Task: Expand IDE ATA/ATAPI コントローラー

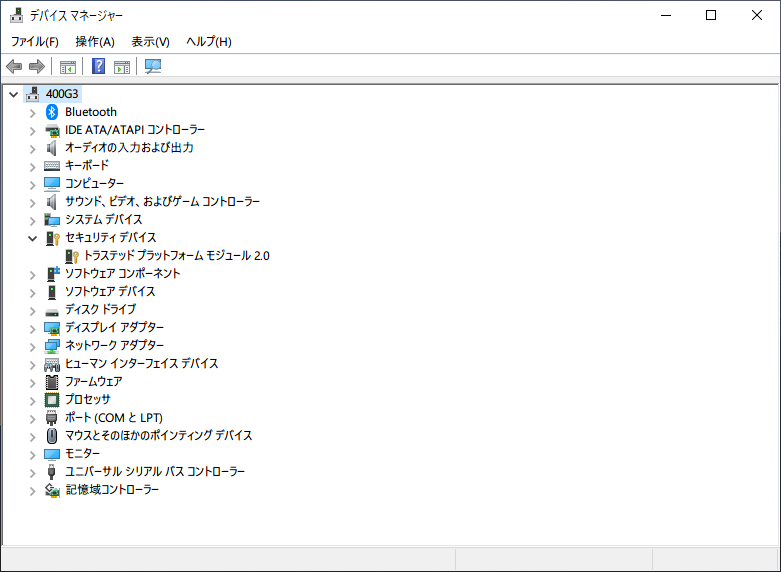Action: (x=33, y=131)
